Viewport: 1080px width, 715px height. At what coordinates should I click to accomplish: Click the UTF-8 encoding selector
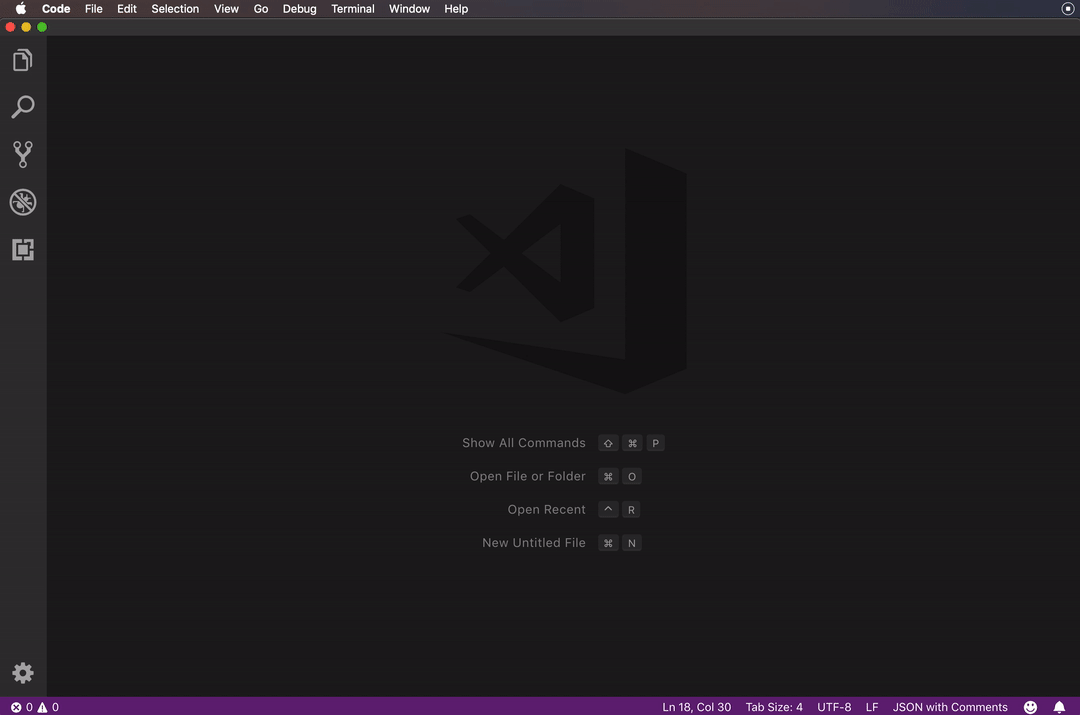point(834,707)
